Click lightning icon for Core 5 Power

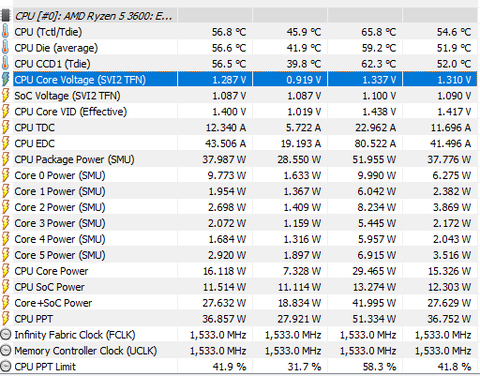click(6, 255)
